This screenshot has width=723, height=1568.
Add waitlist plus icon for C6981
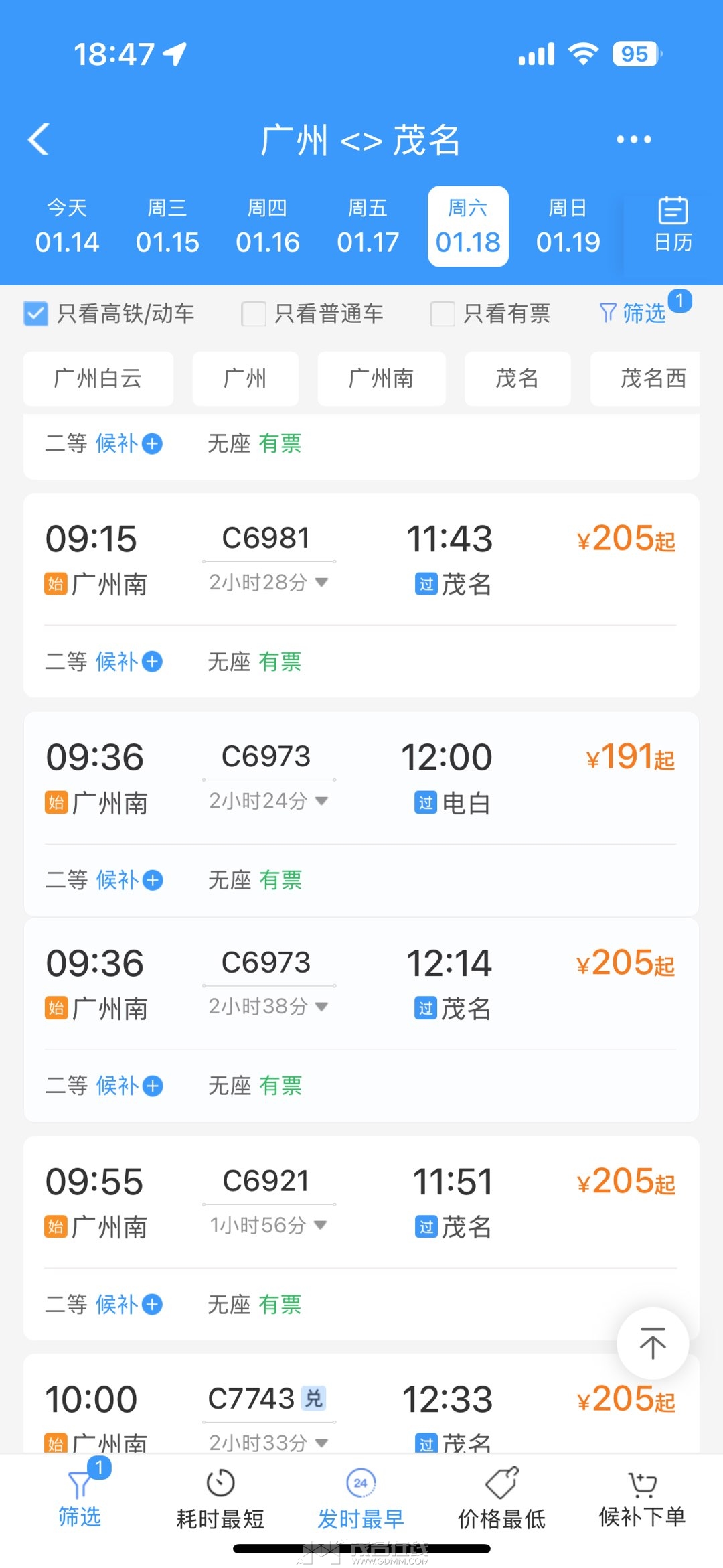click(153, 662)
